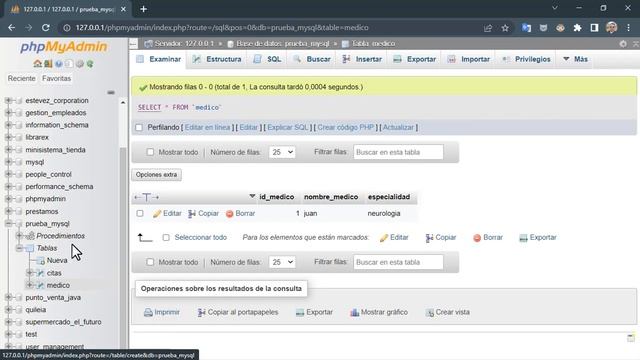
Task: Click upper Filtrar filas search field
Action: click(x=398, y=152)
